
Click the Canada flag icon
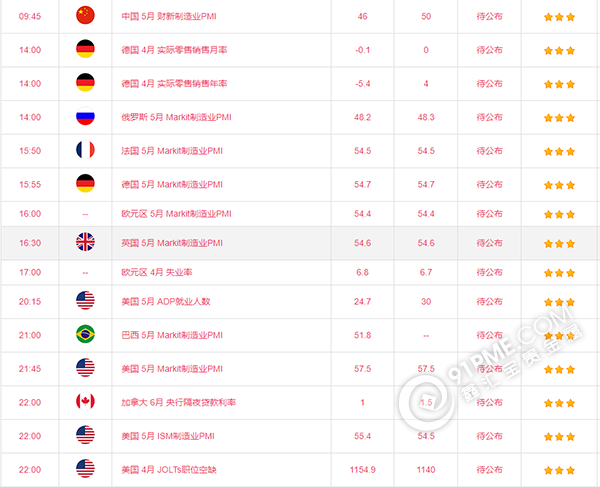[85, 402]
